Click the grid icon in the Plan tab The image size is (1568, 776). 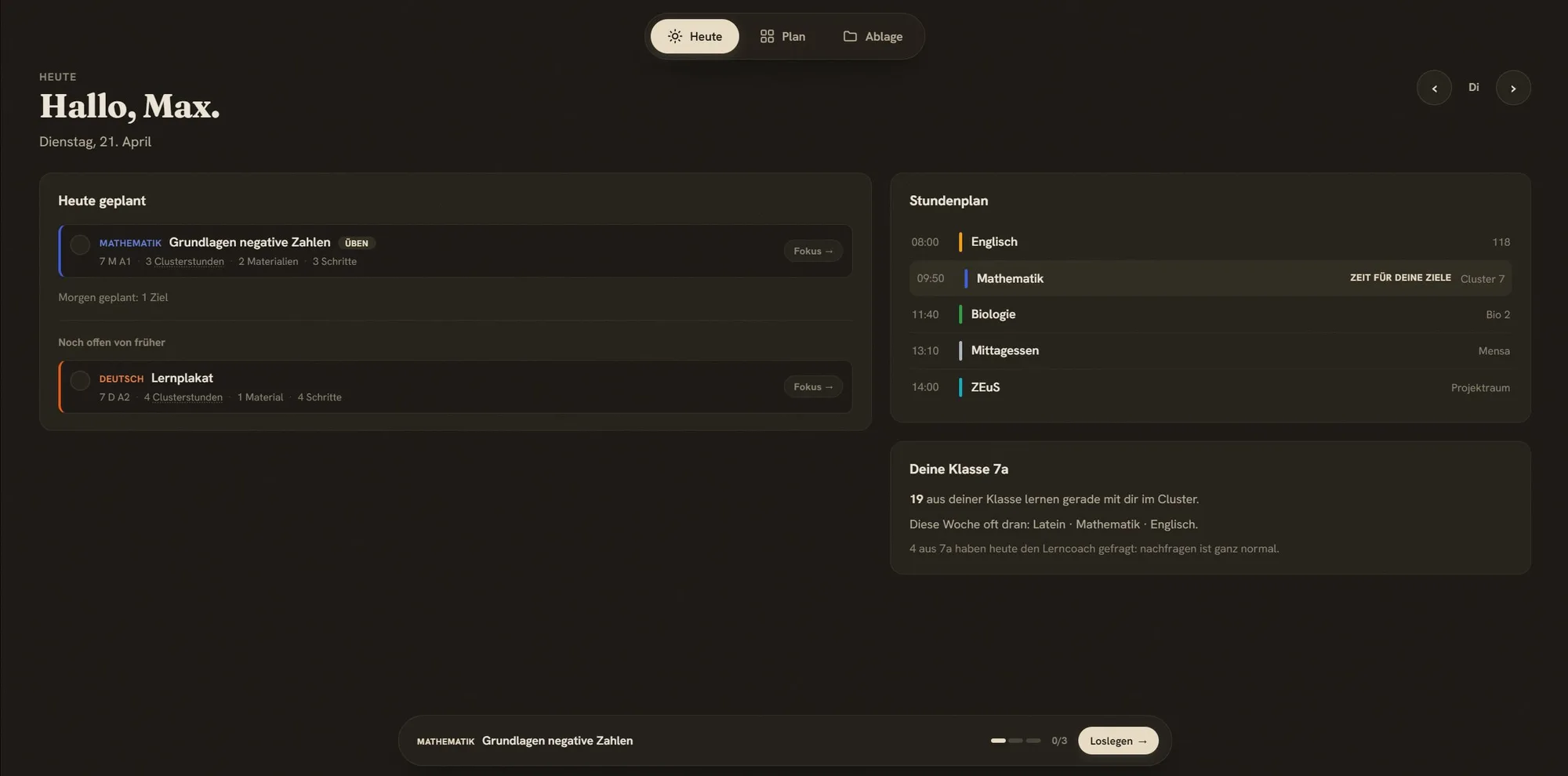(x=767, y=36)
